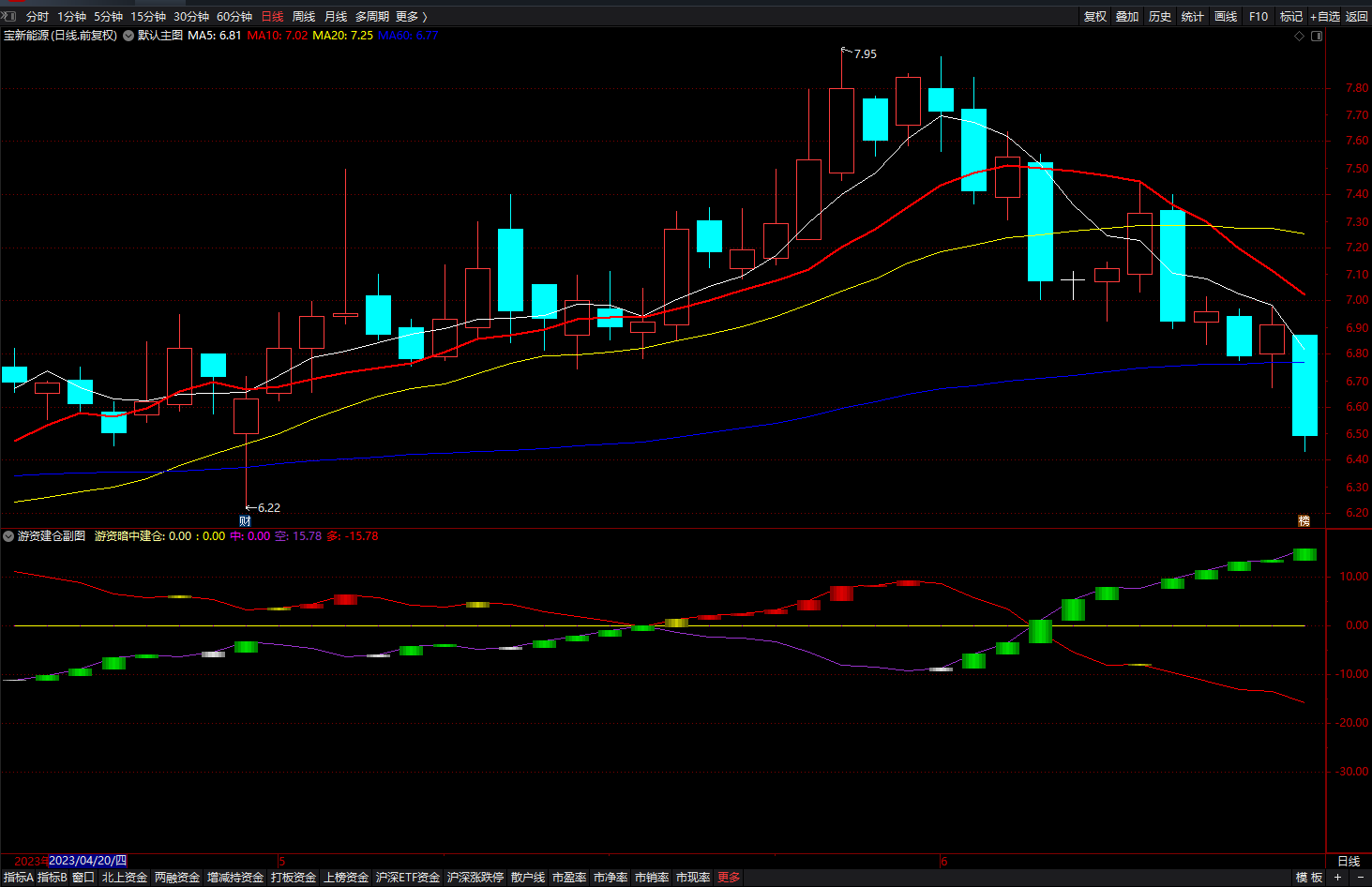Show the 市现率 indicator
The image size is (1372, 887).
point(693,878)
